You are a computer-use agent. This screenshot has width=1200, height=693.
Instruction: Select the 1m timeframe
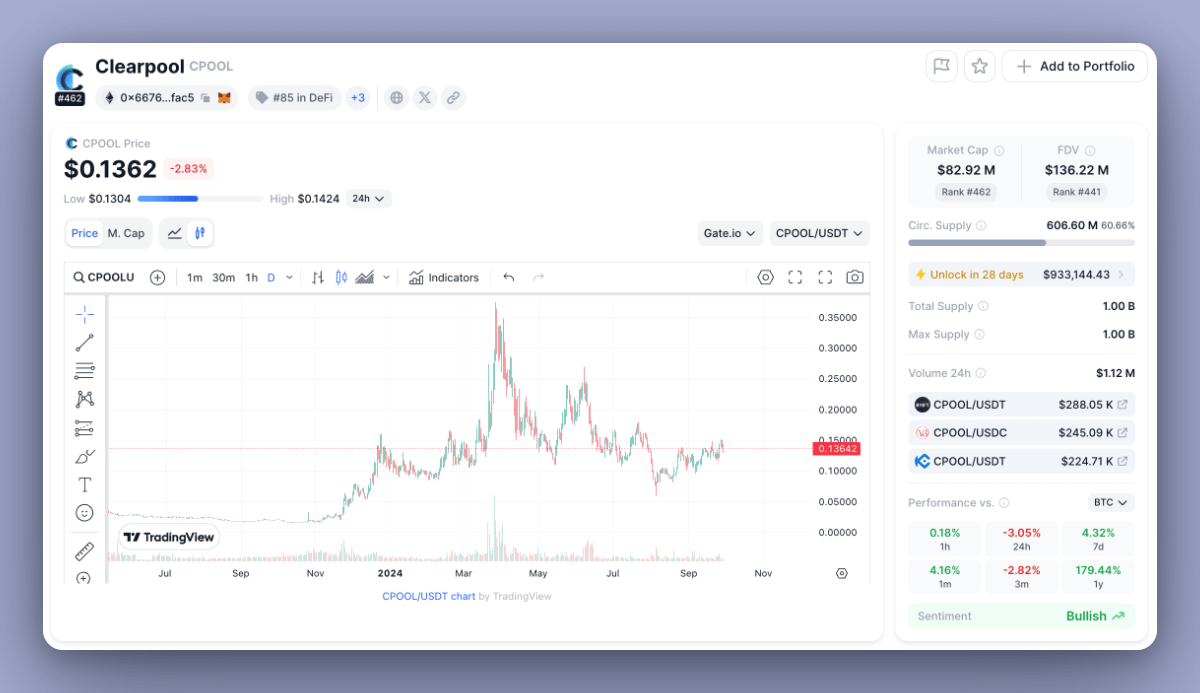click(195, 277)
